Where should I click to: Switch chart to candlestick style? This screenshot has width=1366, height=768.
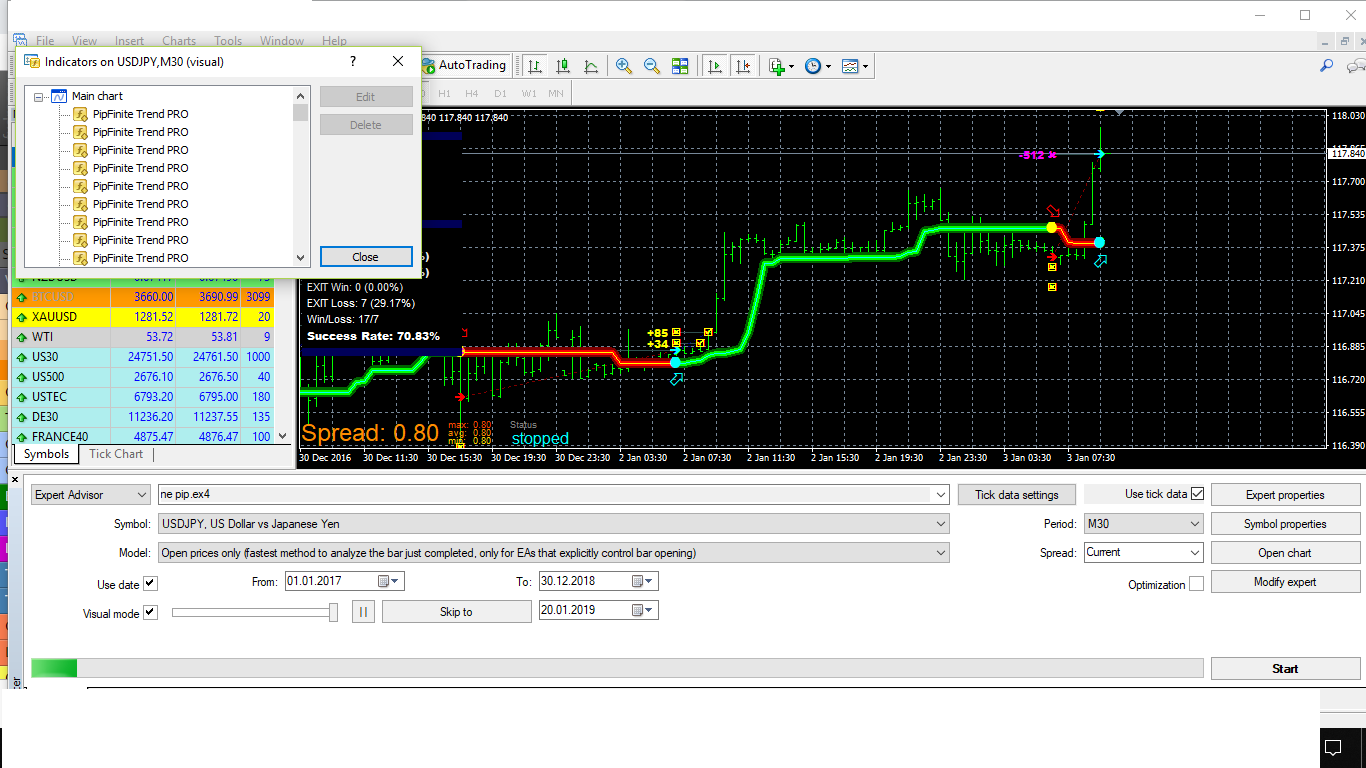(563, 66)
